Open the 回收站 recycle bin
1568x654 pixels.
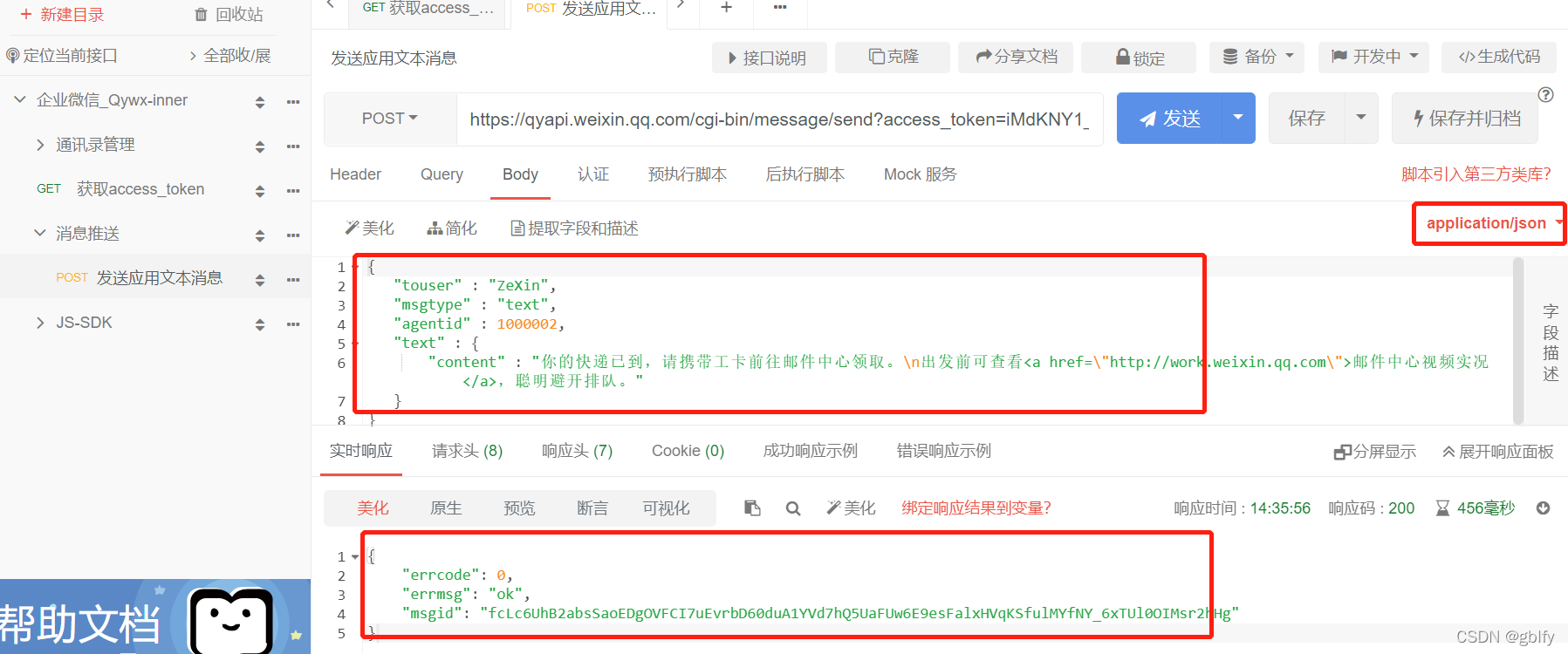229,15
